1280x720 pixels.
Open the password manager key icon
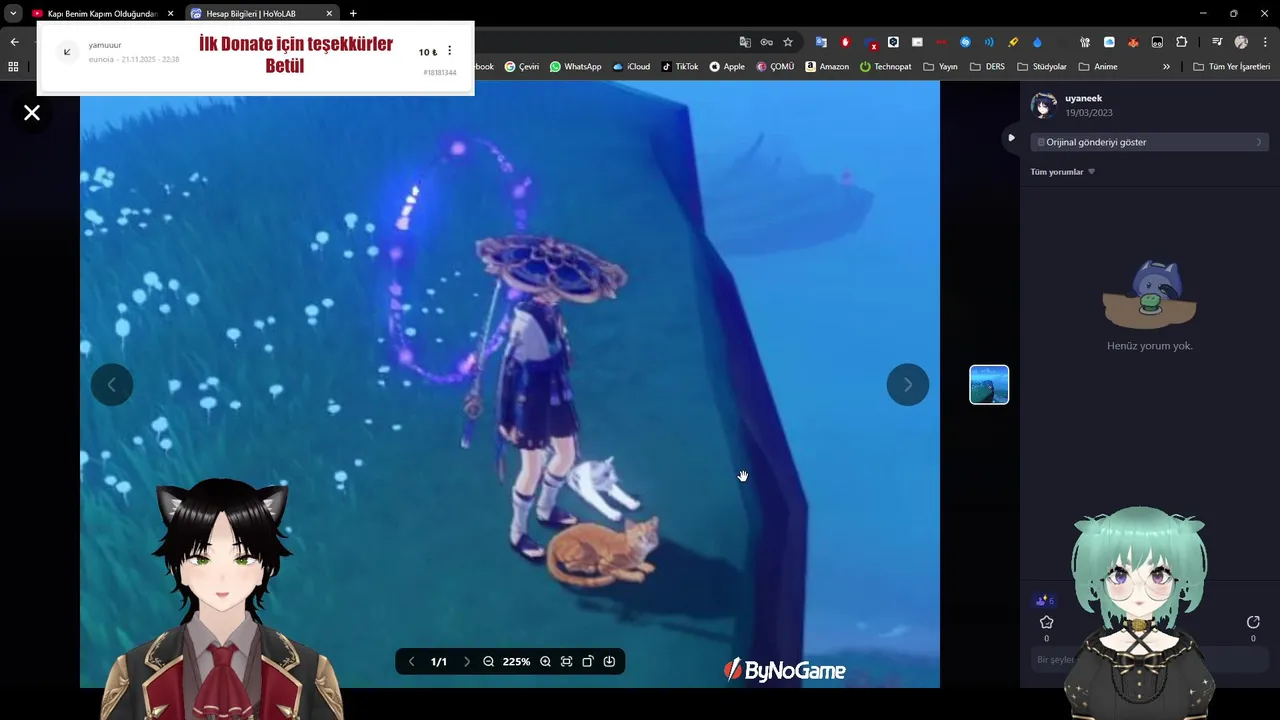point(766,42)
